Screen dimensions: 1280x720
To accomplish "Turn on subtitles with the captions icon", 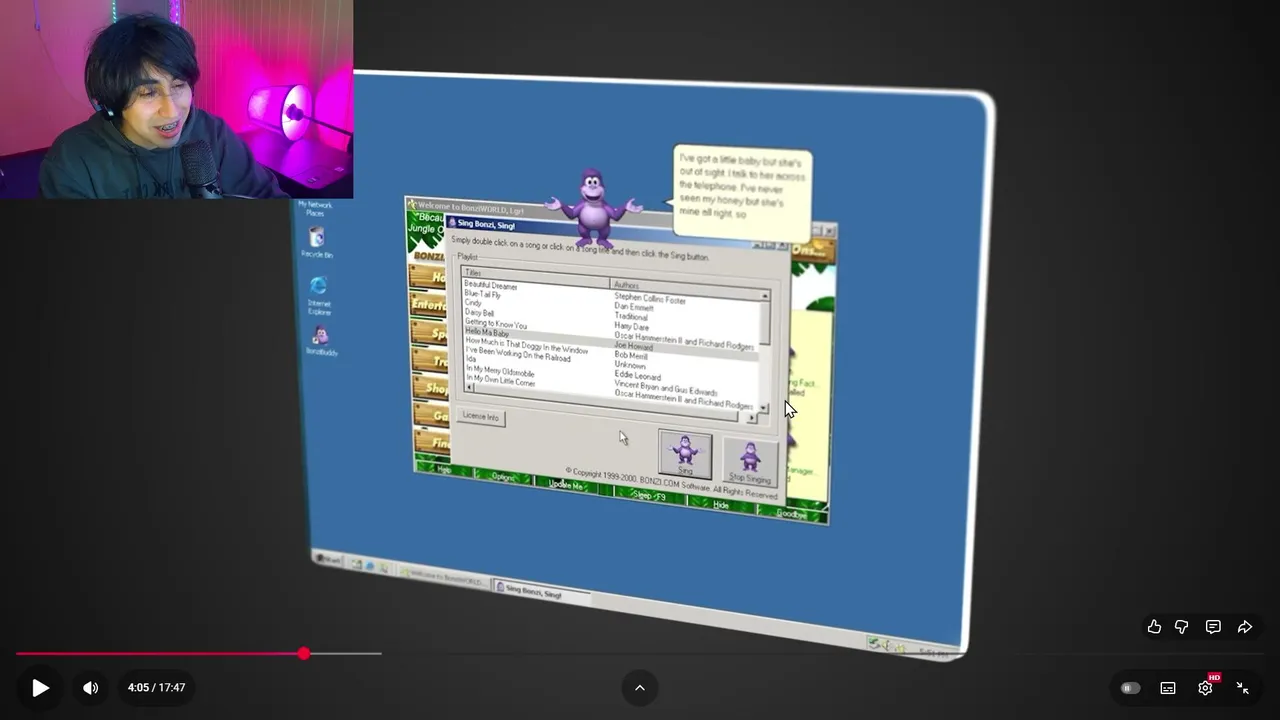I will click(1168, 688).
